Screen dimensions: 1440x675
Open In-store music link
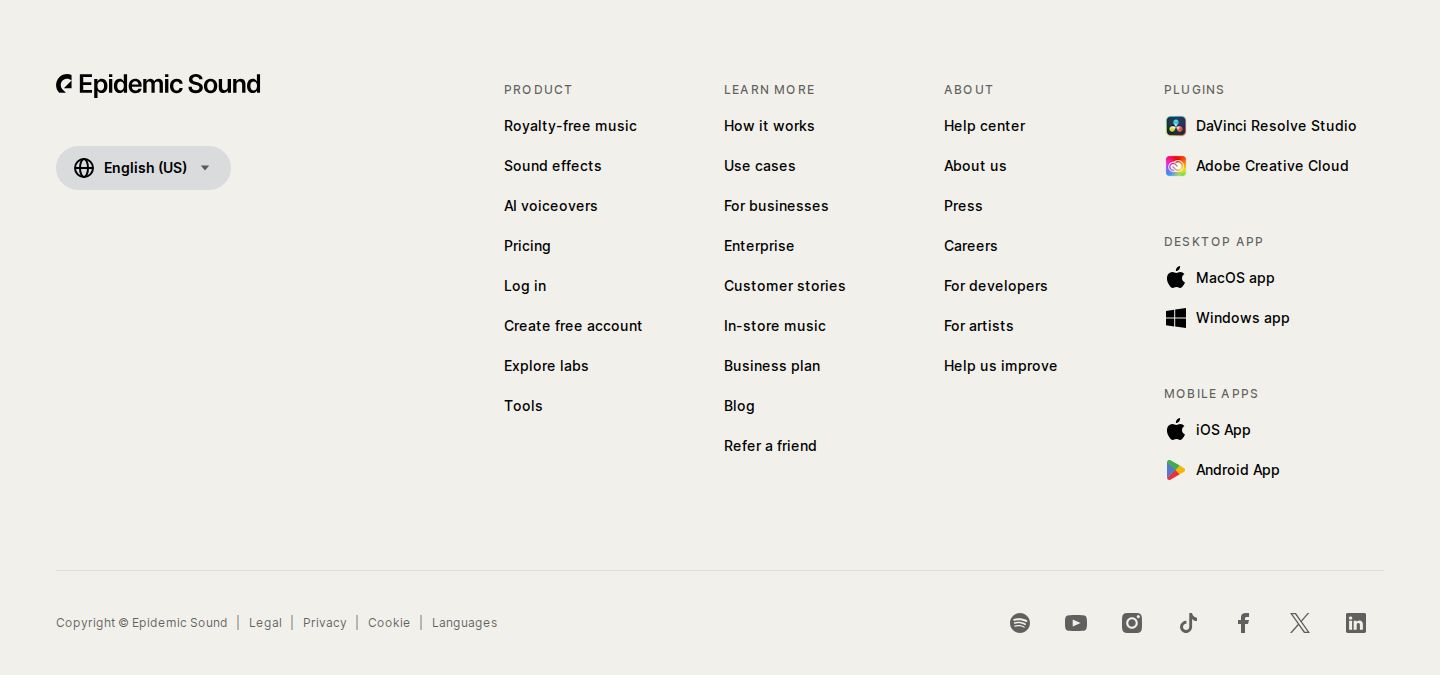775,326
